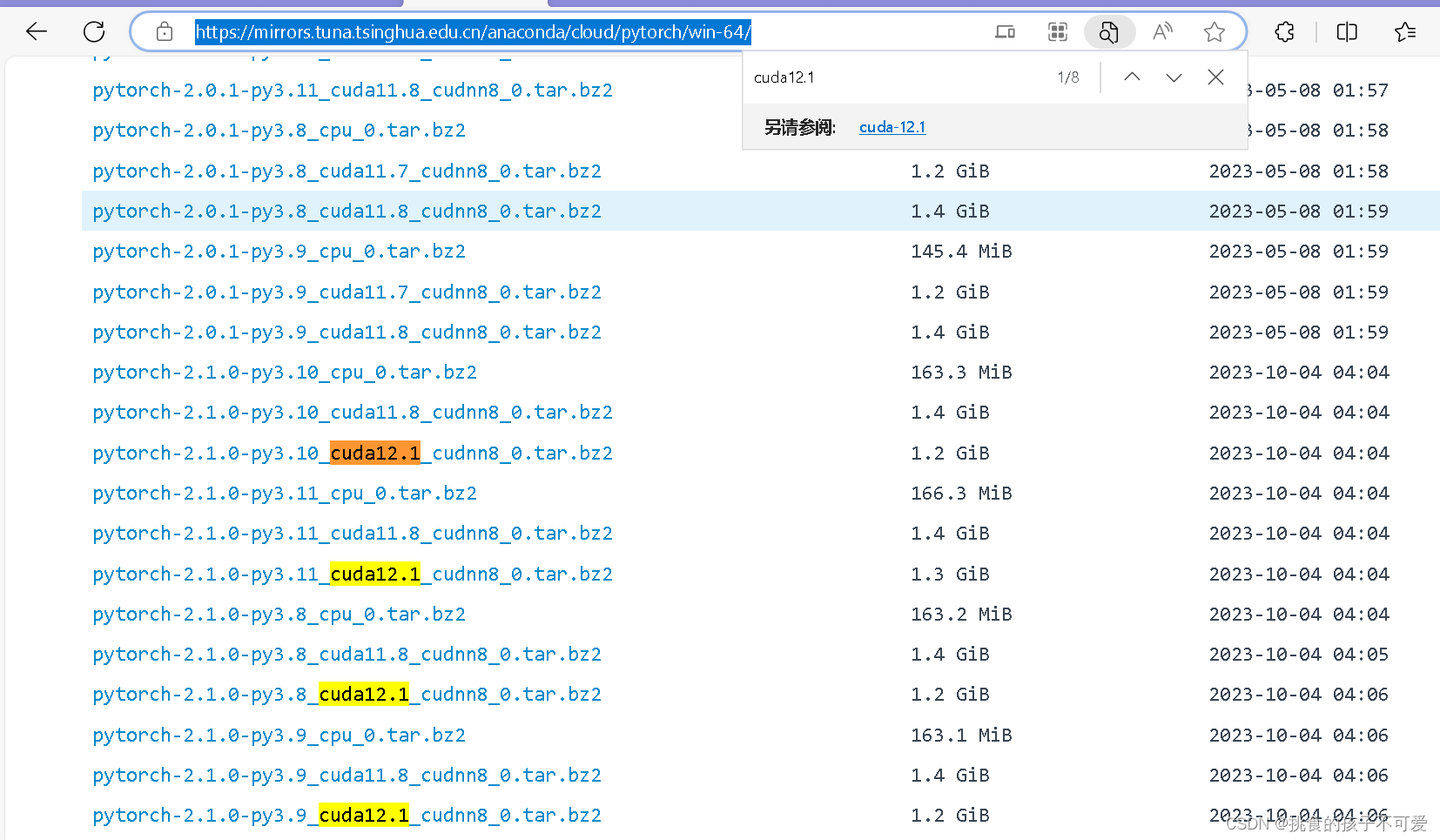Viewport: 1440px width, 840px height.
Task: Download pytorch-2.0.1-py3.9_cuda11.8_cudnn8_0.tar.bz2
Action: (x=347, y=333)
